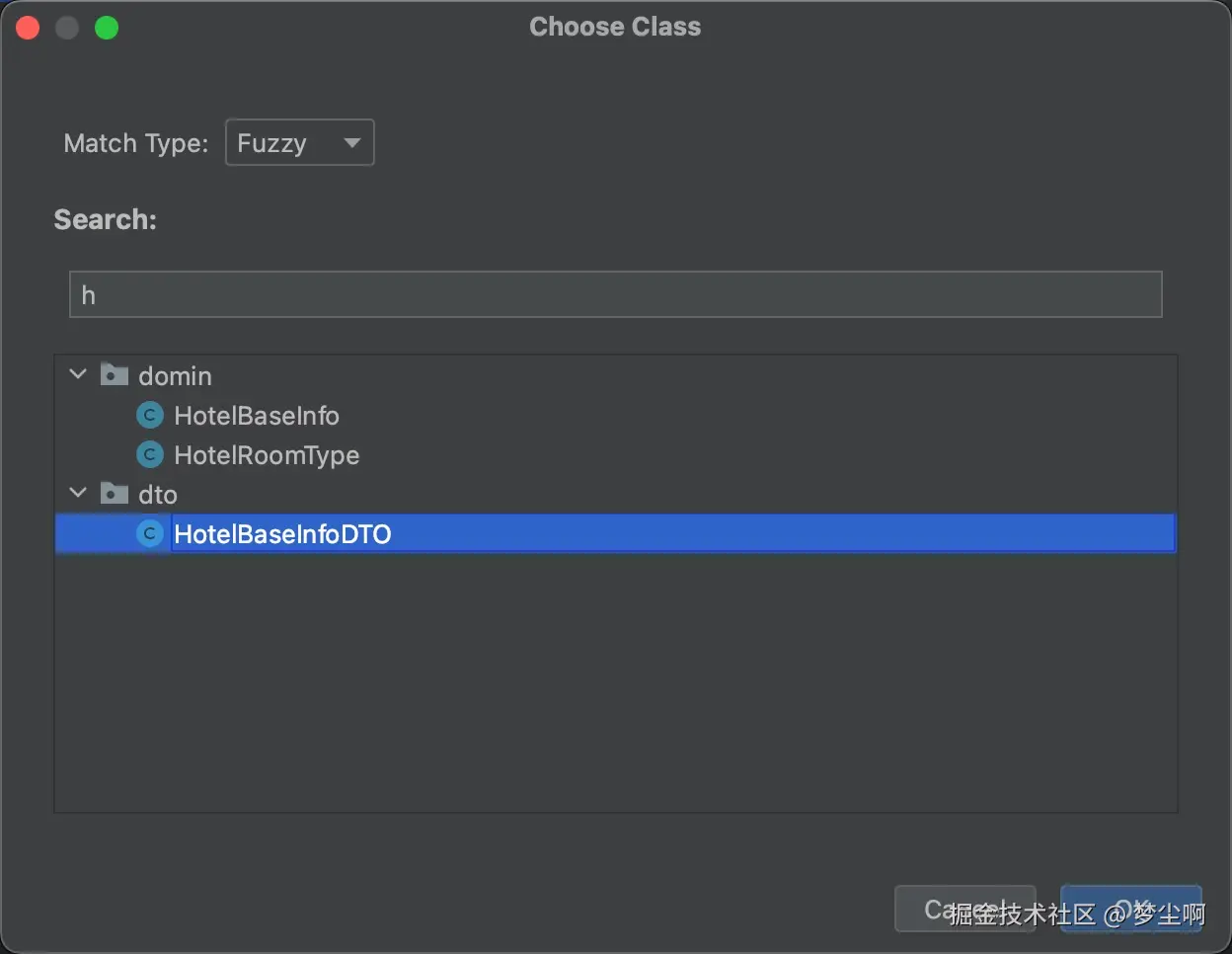Click the HotelRoomType class icon
The image size is (1232, 954).
point(149,455)
